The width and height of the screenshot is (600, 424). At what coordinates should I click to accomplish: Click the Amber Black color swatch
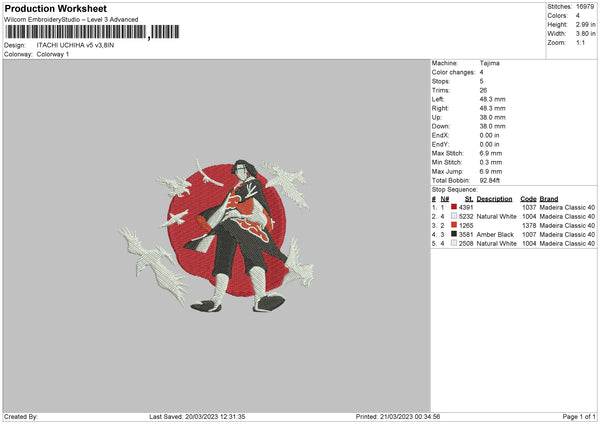tap(454, 234)
